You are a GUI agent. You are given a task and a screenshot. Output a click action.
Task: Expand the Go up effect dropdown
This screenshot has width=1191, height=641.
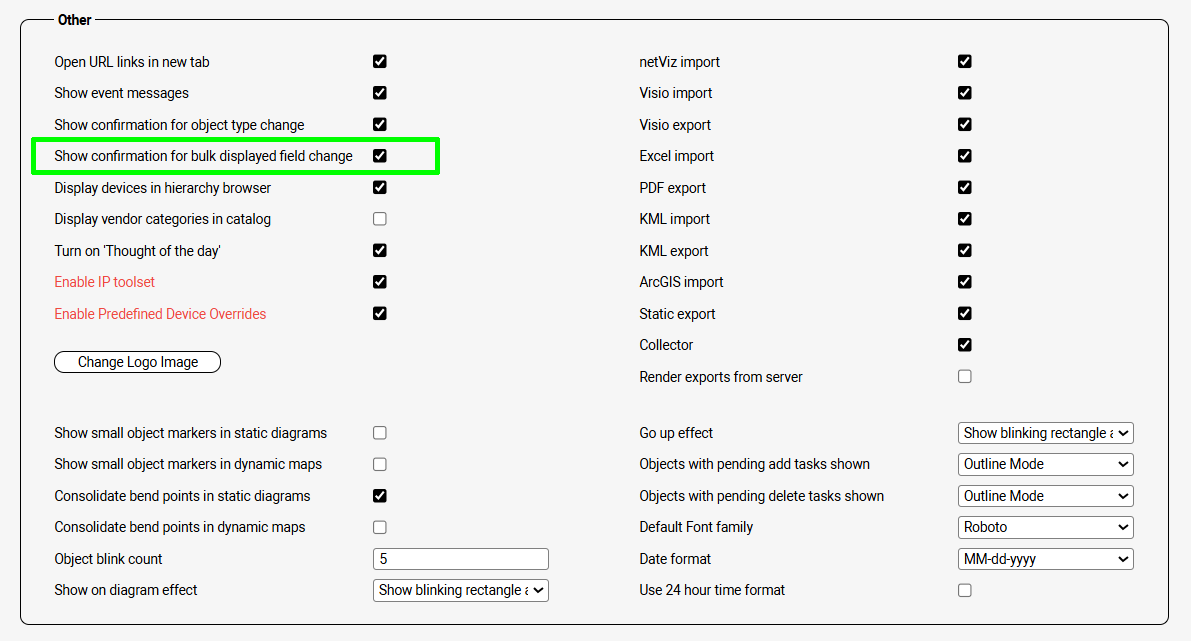1045,433
